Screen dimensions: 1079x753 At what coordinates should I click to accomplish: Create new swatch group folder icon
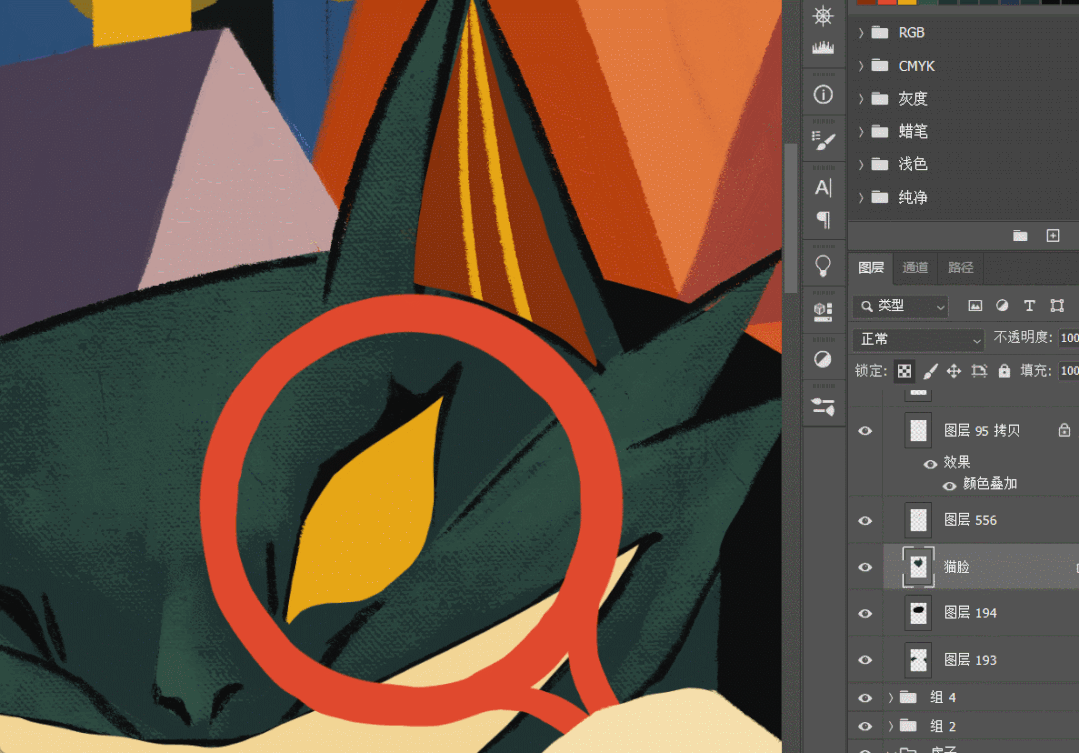[1020, 236]
